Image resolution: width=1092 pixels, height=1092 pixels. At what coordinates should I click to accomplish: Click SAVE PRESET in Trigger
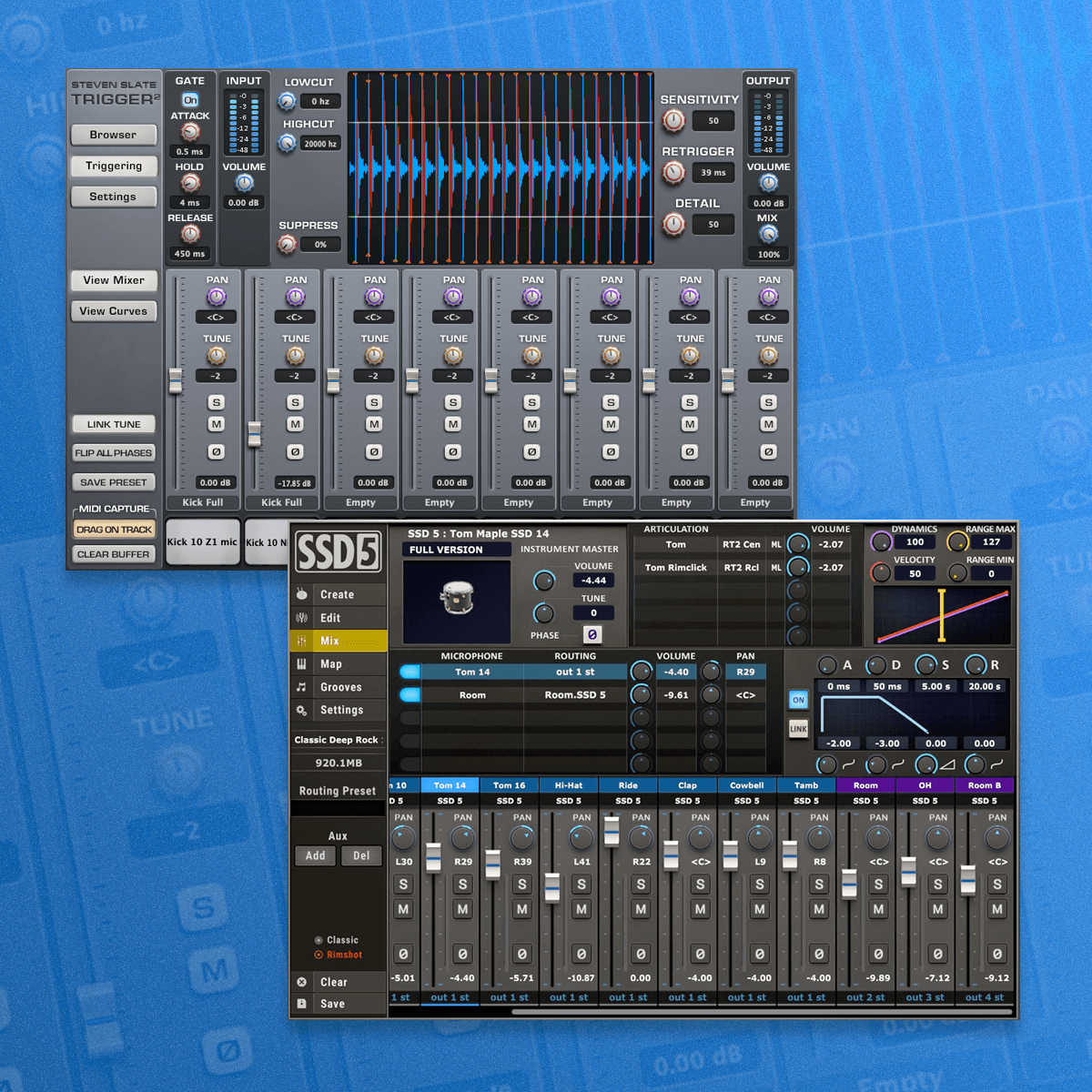click(x=114, y=482)
